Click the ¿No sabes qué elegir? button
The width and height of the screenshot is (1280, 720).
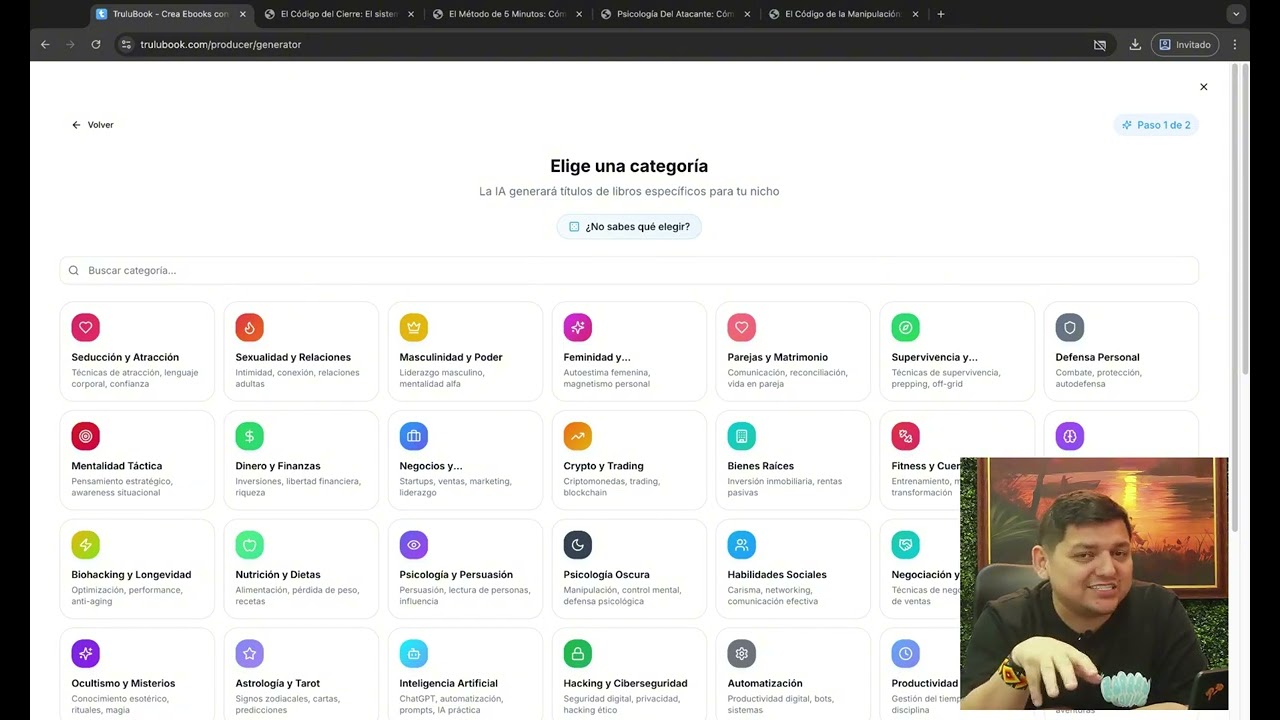[630, 227]
